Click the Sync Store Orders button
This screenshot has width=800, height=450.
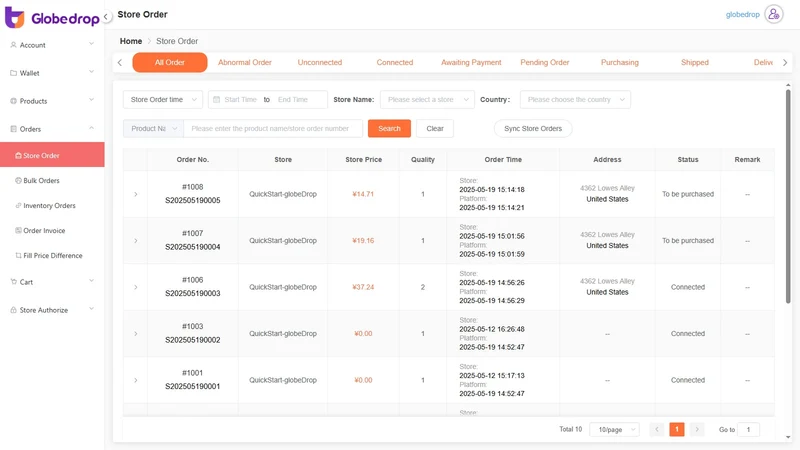point(533,129)
